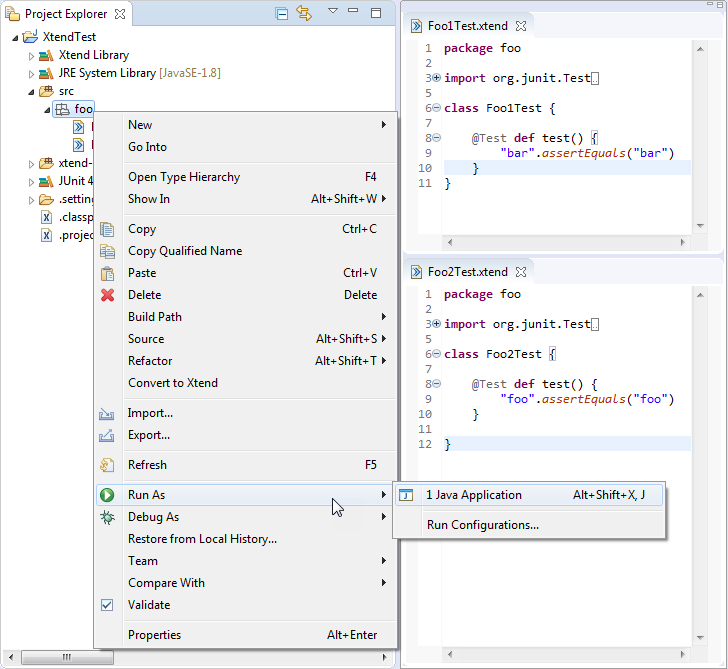Click the Collapse All icon in Project Explorer

[x=282, y=14]
